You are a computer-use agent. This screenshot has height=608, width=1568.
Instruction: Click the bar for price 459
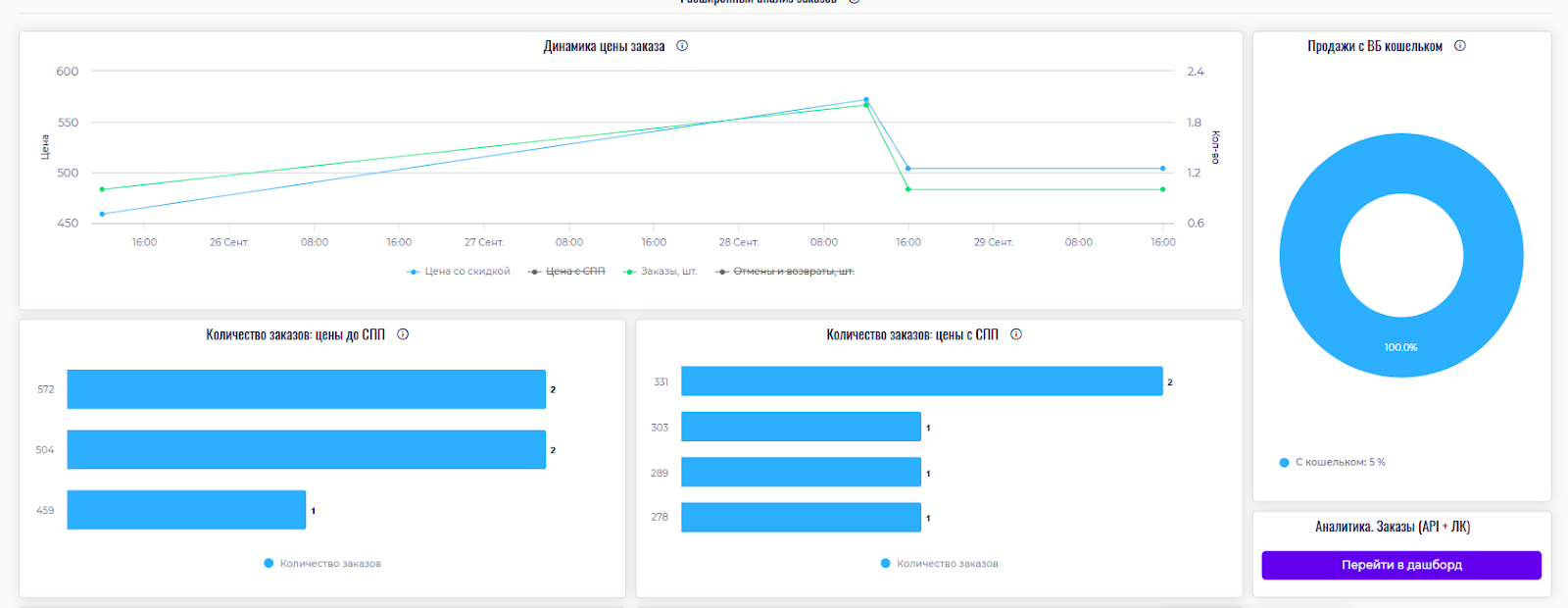point(186,510)
